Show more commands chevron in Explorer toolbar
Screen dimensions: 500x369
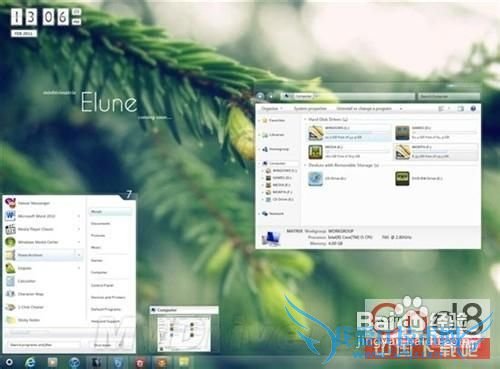[401, 109]
